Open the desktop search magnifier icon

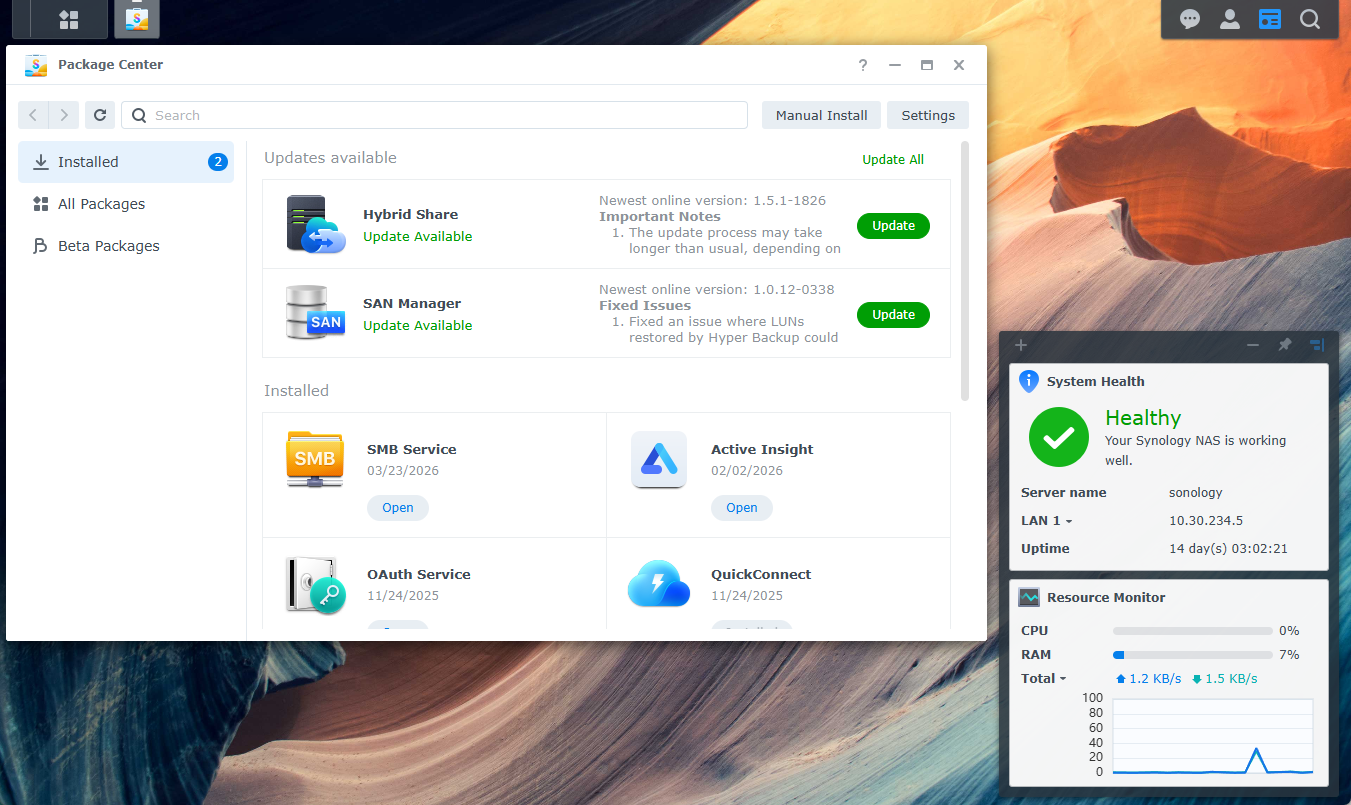point(1310,19)
